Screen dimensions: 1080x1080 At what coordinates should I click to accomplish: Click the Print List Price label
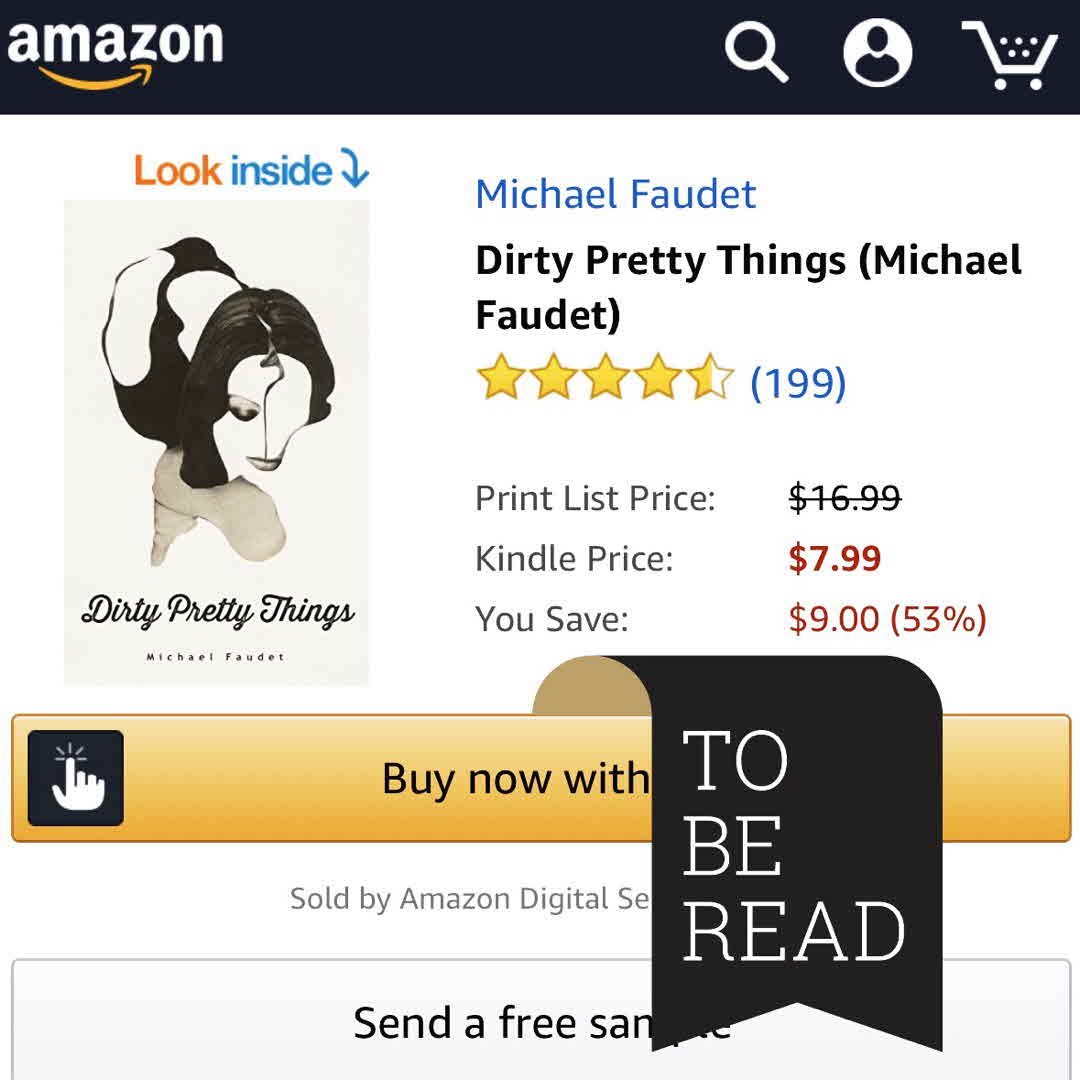[595, 497]
